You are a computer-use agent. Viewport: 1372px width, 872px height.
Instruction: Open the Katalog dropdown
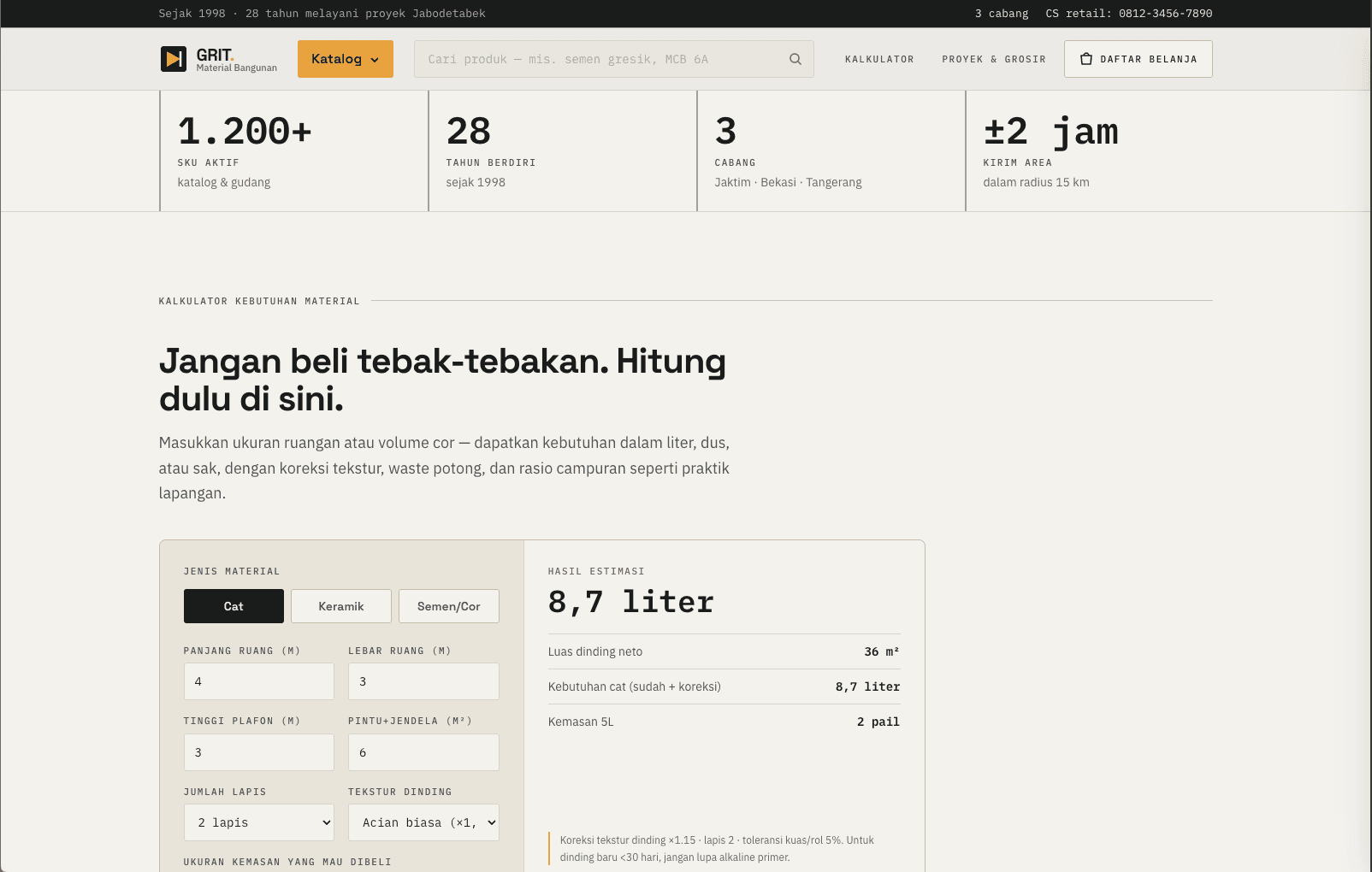[x=346, y=59]
